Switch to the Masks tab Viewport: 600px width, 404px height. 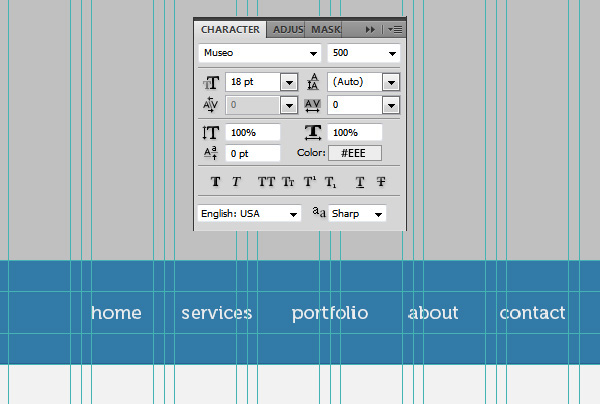point(325,30)
